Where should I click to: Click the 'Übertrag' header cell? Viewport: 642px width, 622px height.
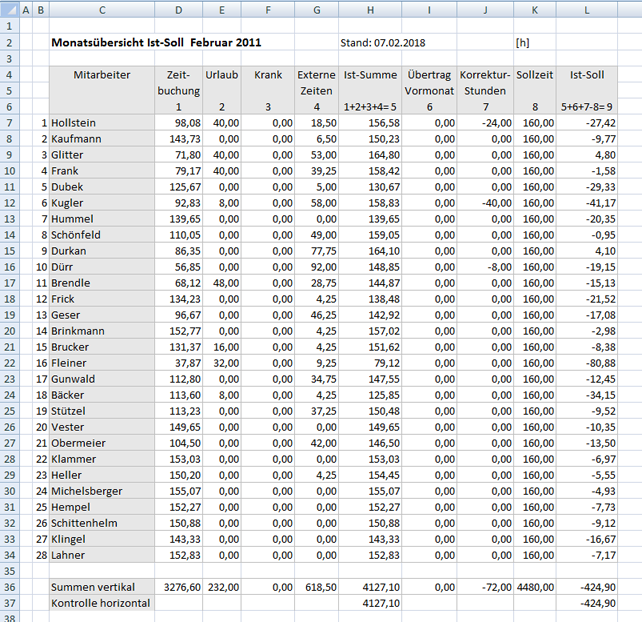tap(429, 75)
